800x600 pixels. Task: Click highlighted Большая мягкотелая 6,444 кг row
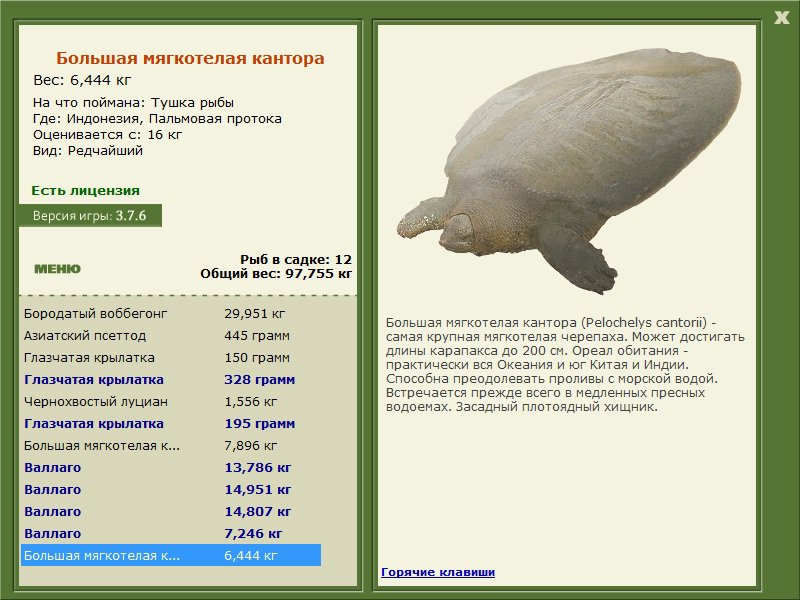(171, 555)
